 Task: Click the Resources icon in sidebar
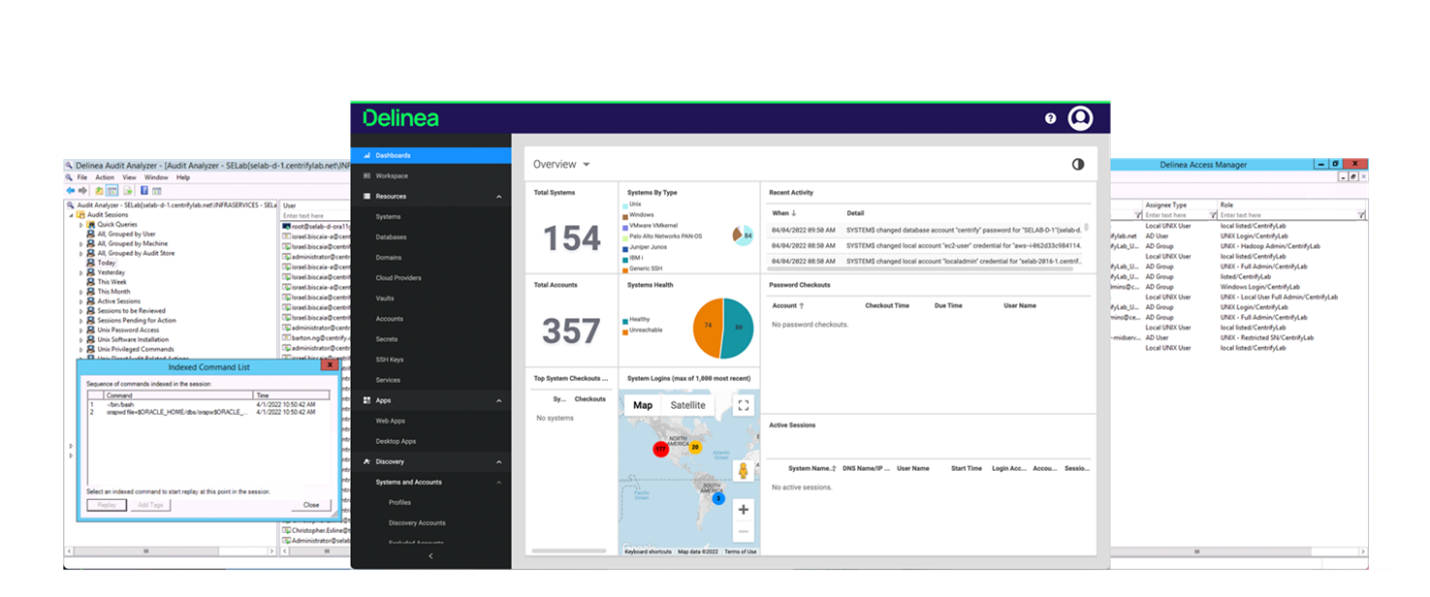367,196
